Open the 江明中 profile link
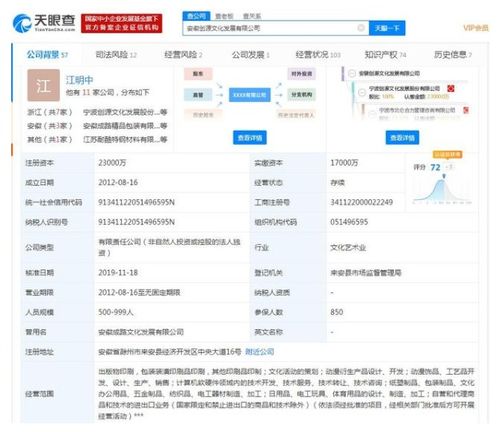 [79, 80]
